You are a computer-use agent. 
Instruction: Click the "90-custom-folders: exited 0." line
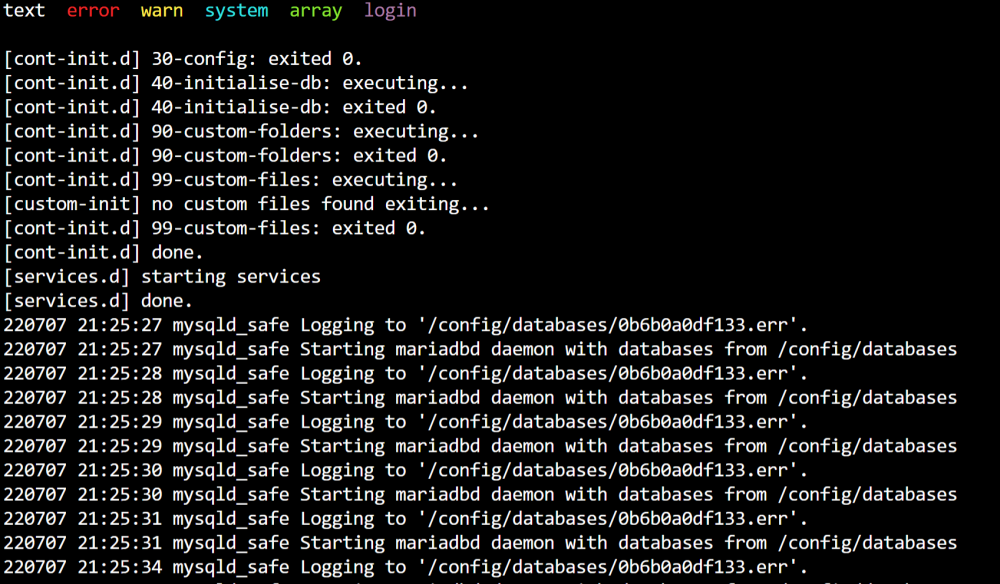[x=225, y=156]
